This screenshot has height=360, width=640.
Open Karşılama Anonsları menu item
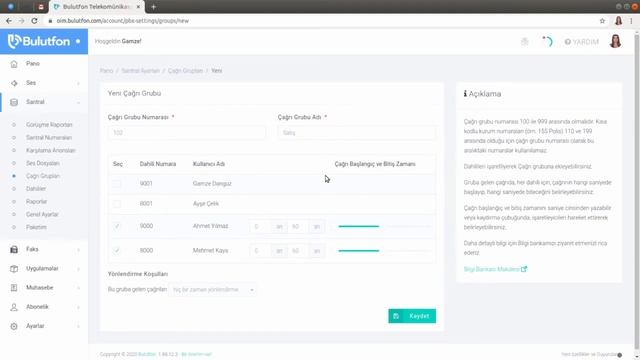(51, 150)
